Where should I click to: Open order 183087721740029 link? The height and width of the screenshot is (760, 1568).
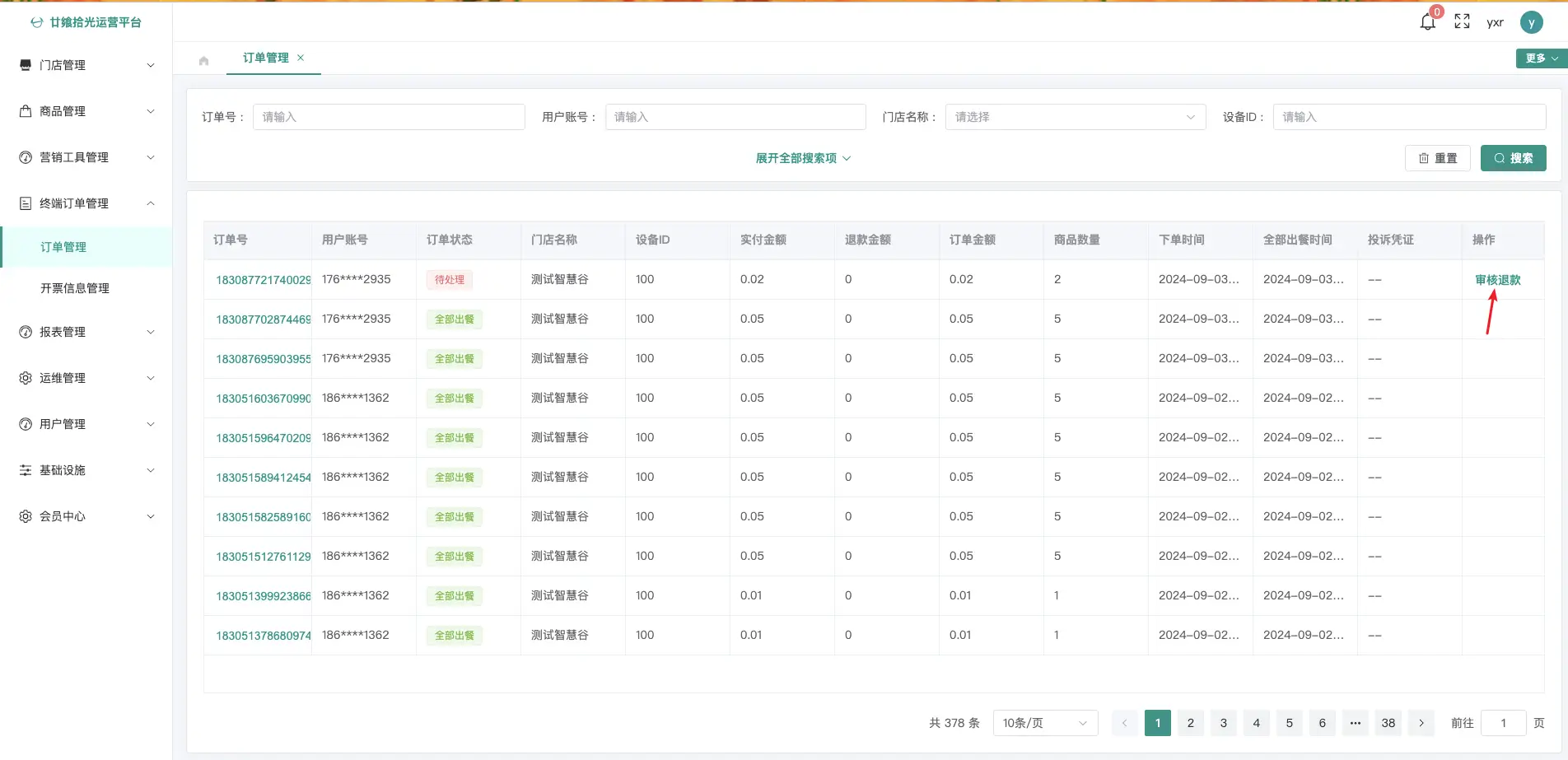tap(264, 280)
